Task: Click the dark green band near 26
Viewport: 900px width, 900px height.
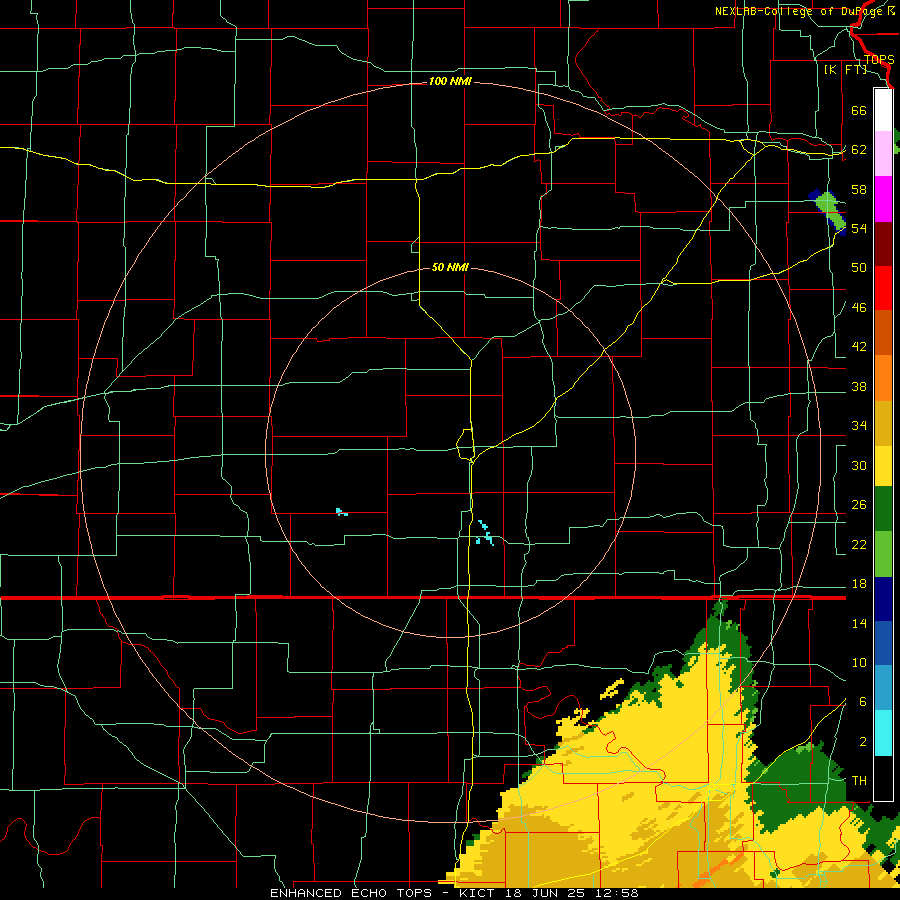Action: (x=883, y=509)
